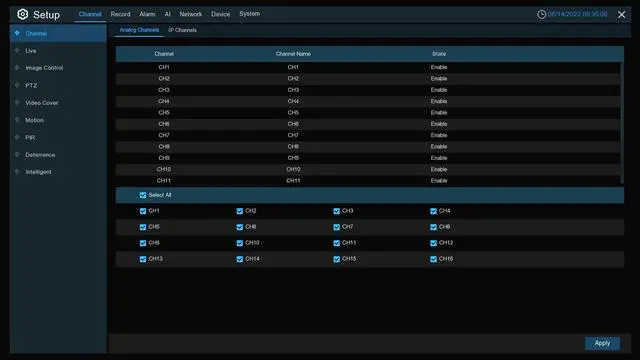Toggle the CH12 checkbox
Viewport: 640px width, 360px height.
coord(433,243)
